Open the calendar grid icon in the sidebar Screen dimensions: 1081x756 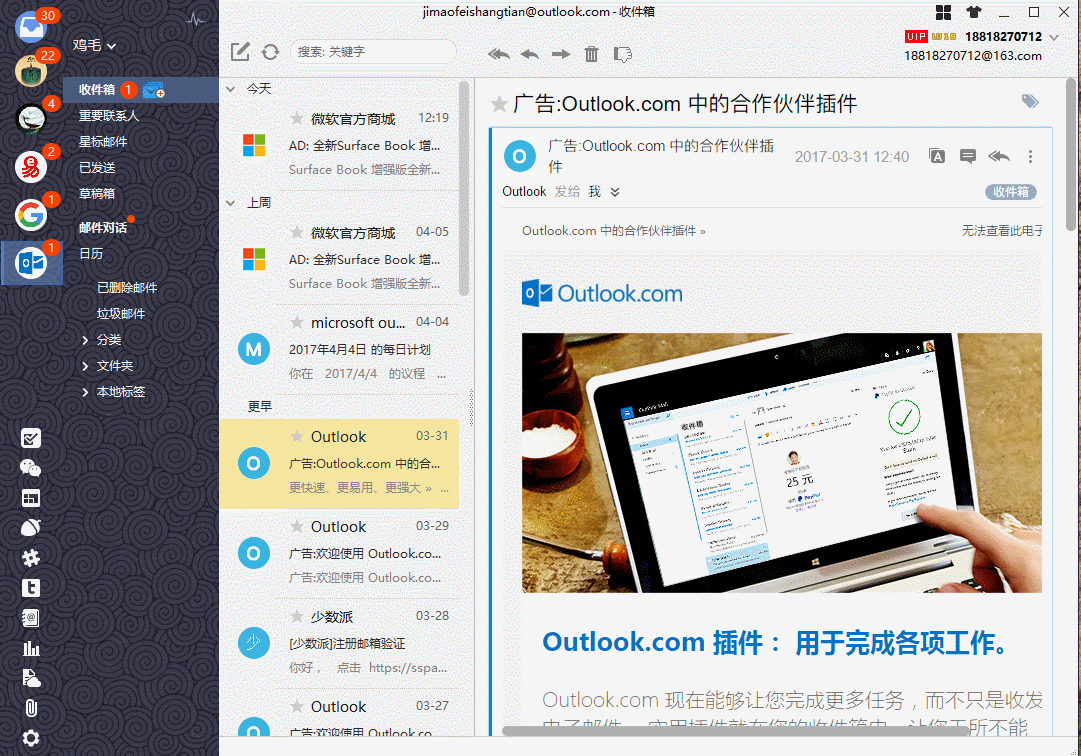tap(31, 498)
